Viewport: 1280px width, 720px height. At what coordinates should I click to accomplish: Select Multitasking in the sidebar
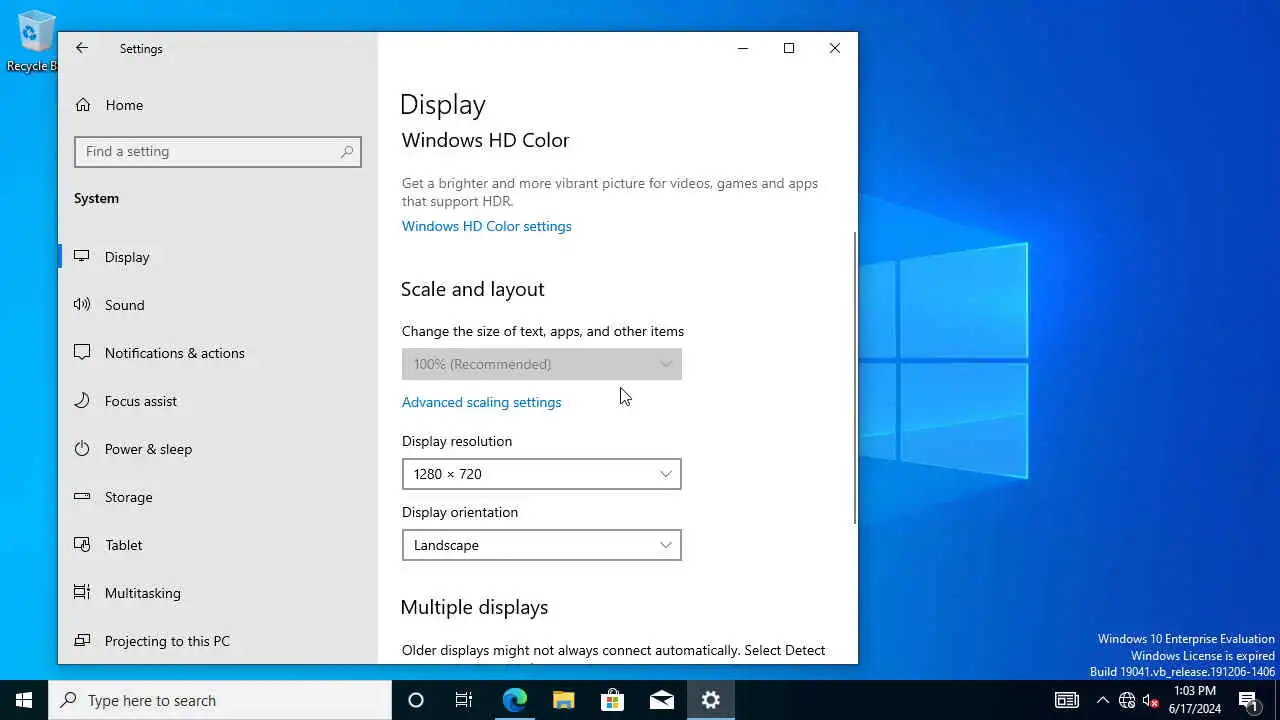coord(217,593)
